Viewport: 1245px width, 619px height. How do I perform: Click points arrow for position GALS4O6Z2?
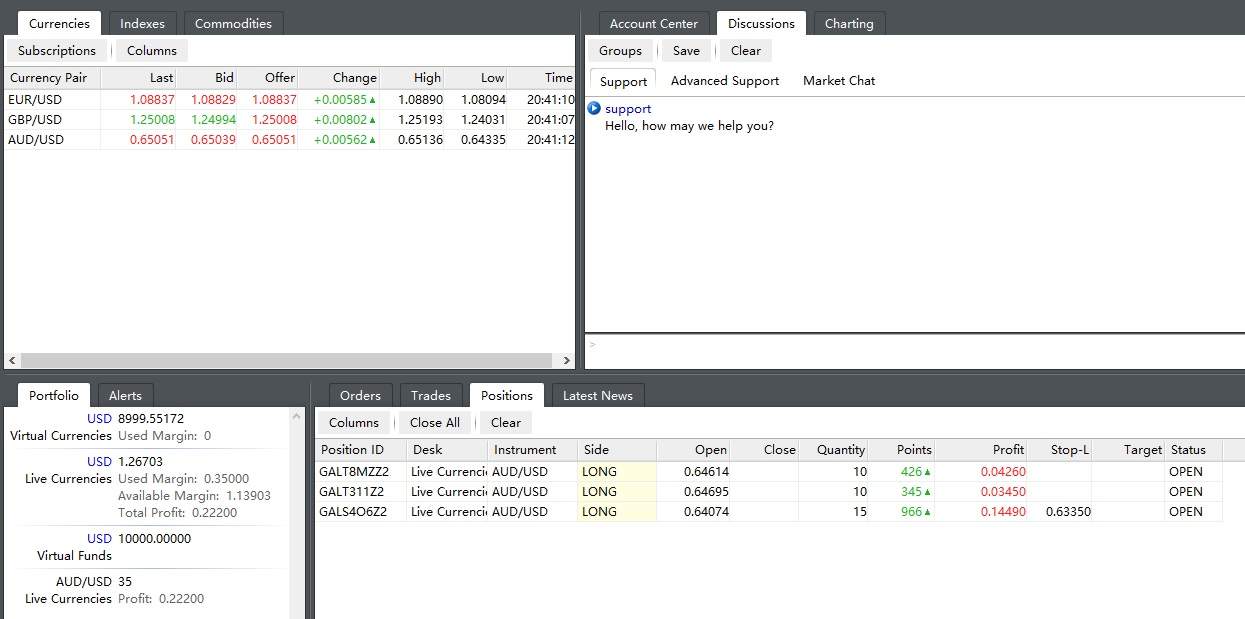[x=927, y=512]
